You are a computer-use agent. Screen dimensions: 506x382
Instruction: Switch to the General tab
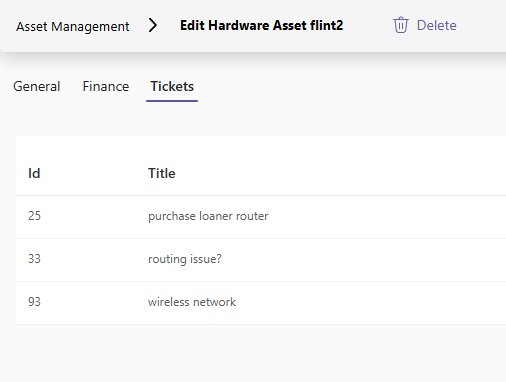(x=37, y=86)
